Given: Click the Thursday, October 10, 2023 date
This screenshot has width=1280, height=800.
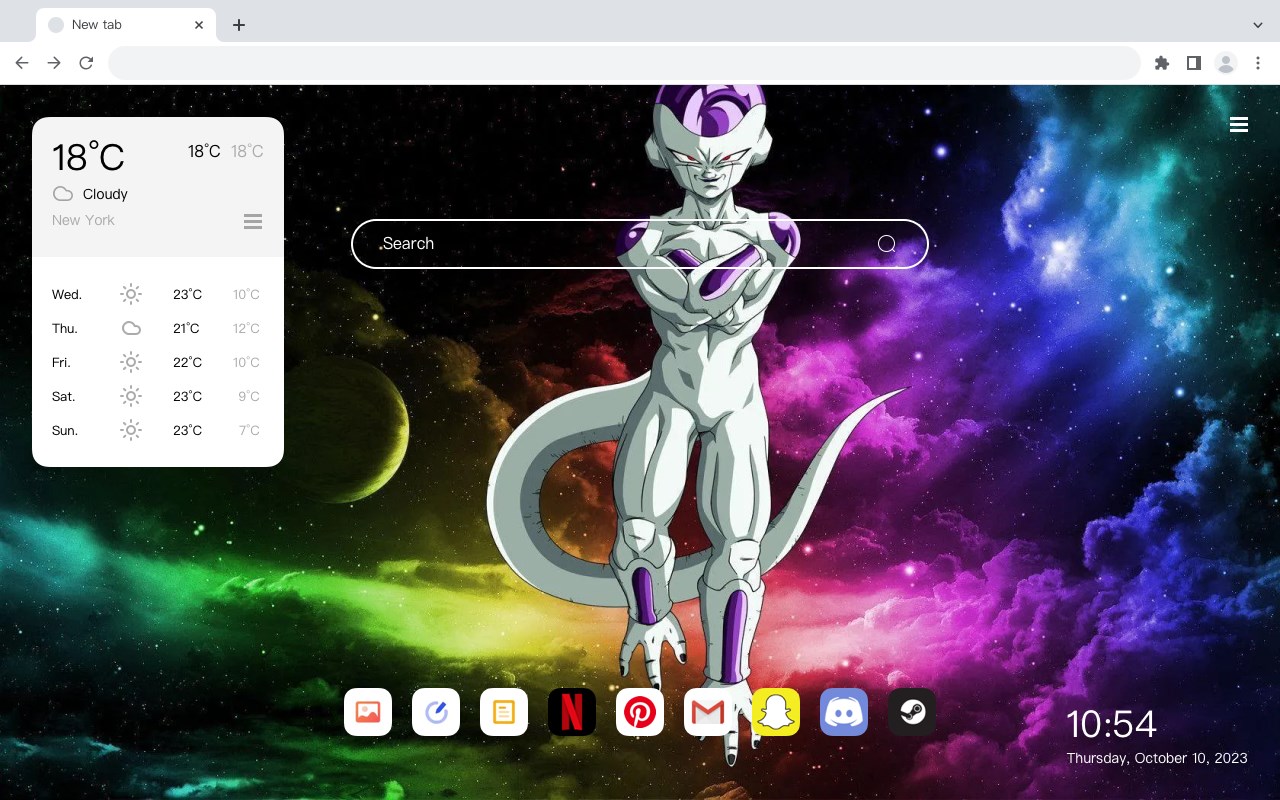Looking at the screenshot, I should tap(1157, 758).
